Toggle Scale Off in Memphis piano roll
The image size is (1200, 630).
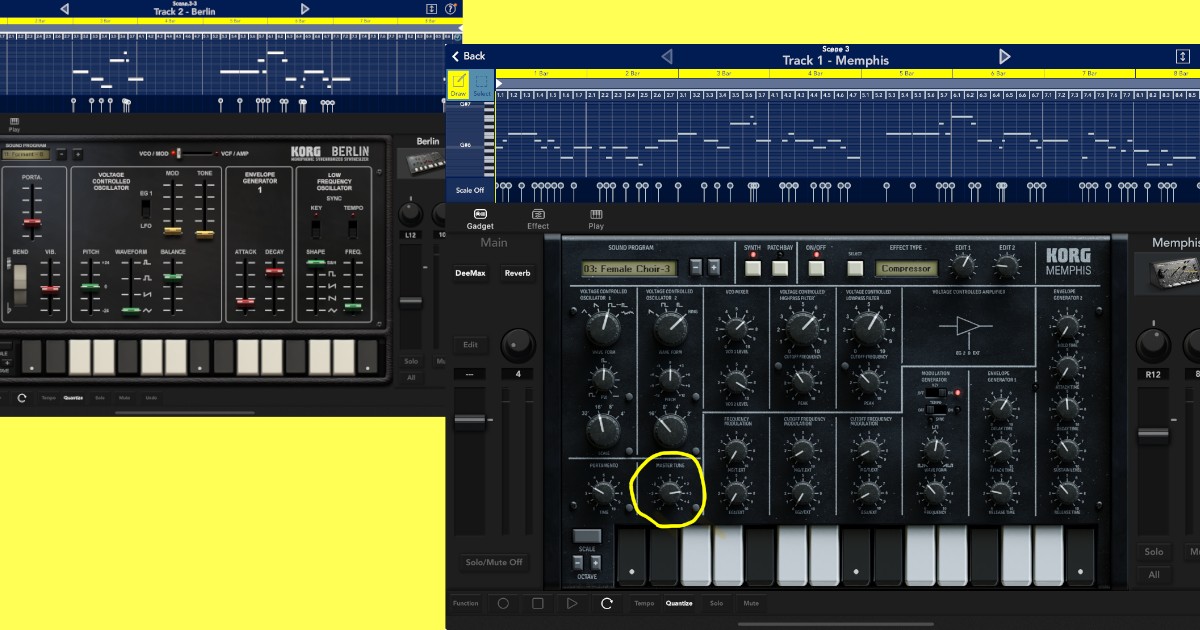click(x=470, y=190)
